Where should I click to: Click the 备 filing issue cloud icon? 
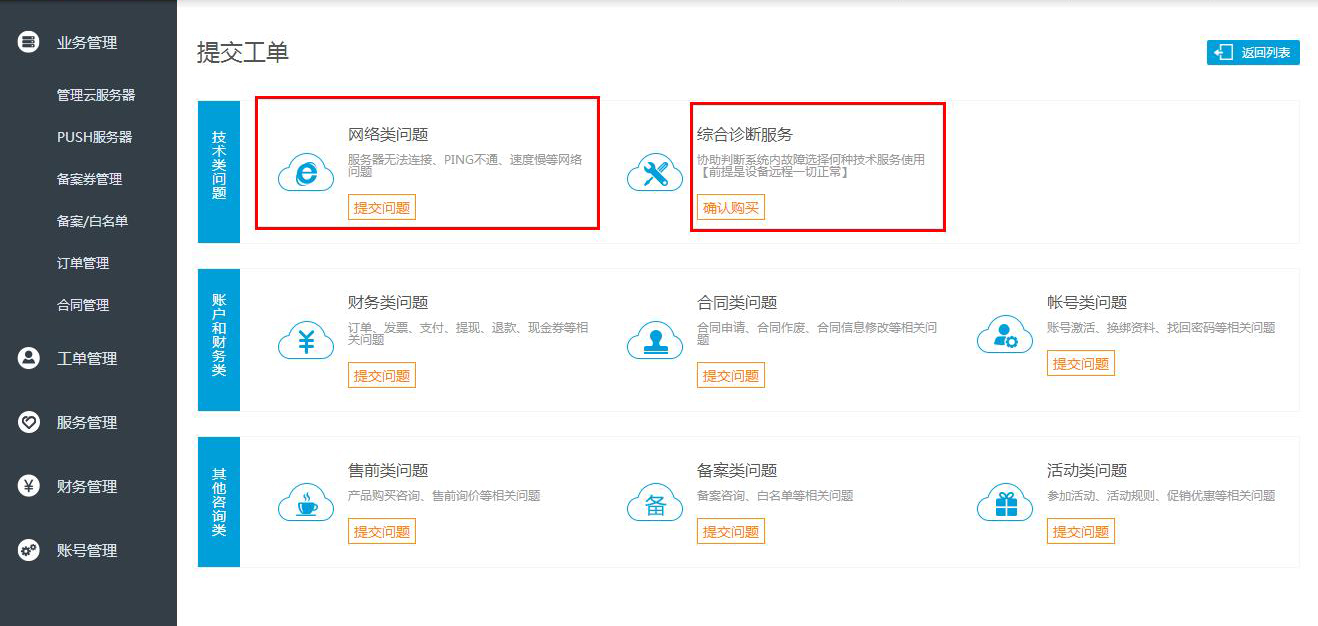click(x=655, y=504)
